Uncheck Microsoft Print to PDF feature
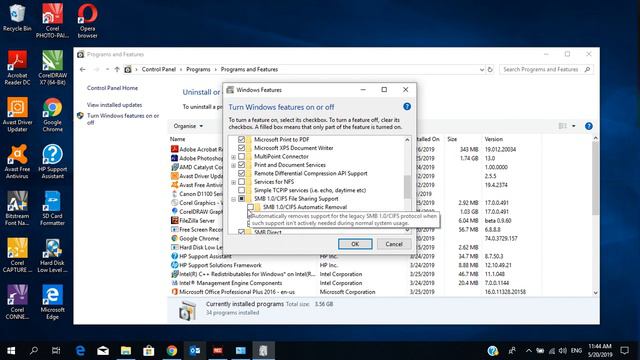This screenshot has height=360, width=640. [241, 140]
